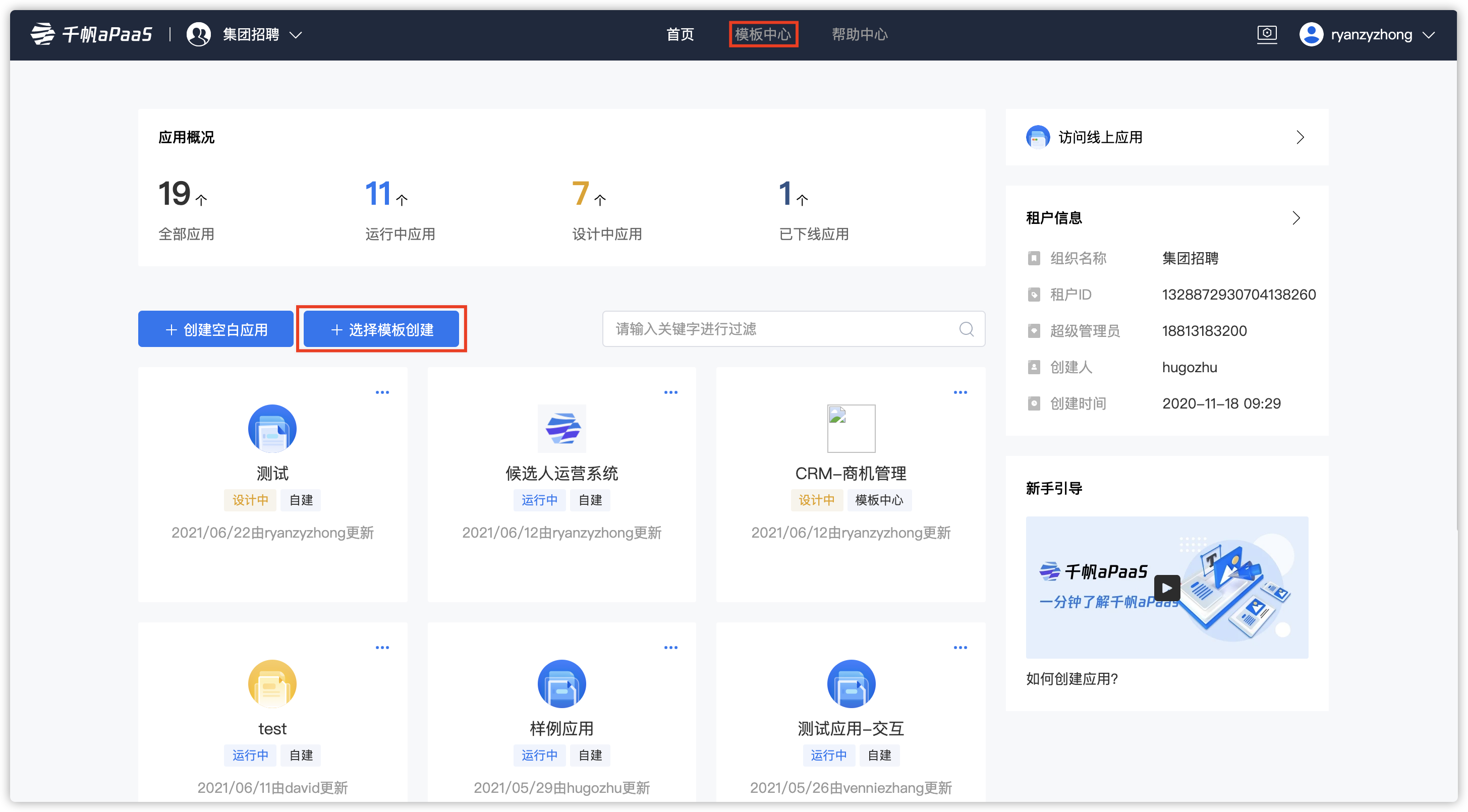Click the ryanzyzhong user avatar

pos(1311,34)
